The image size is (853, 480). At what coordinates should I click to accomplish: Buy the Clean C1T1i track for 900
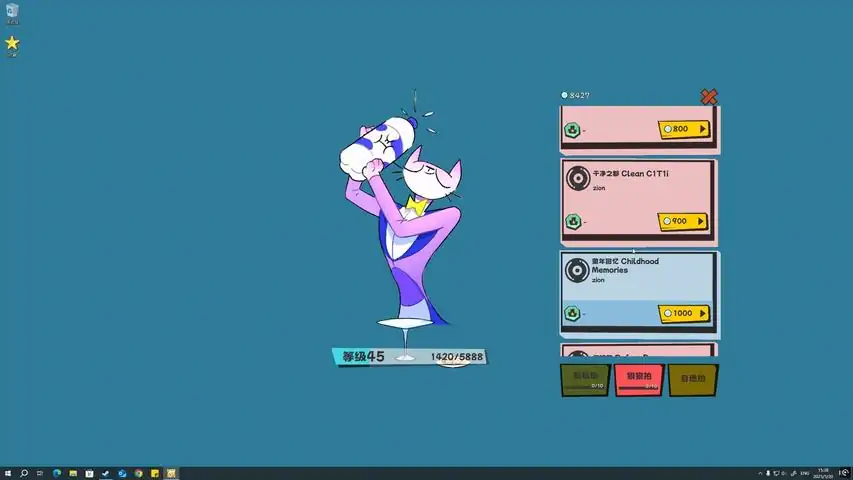pyautogui.click(x=683, y=221)
